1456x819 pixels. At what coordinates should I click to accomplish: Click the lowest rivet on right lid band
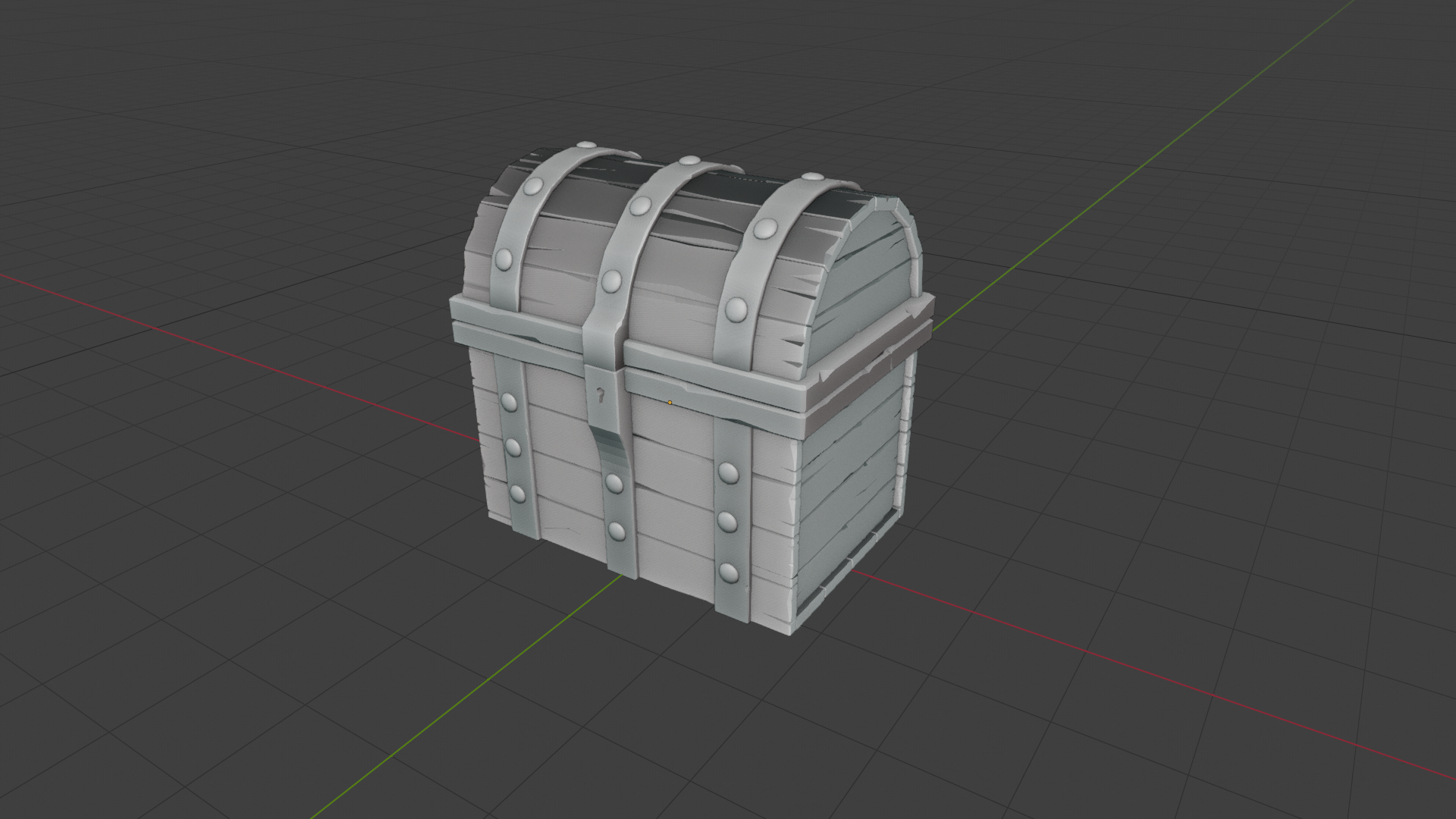point(736,308)
